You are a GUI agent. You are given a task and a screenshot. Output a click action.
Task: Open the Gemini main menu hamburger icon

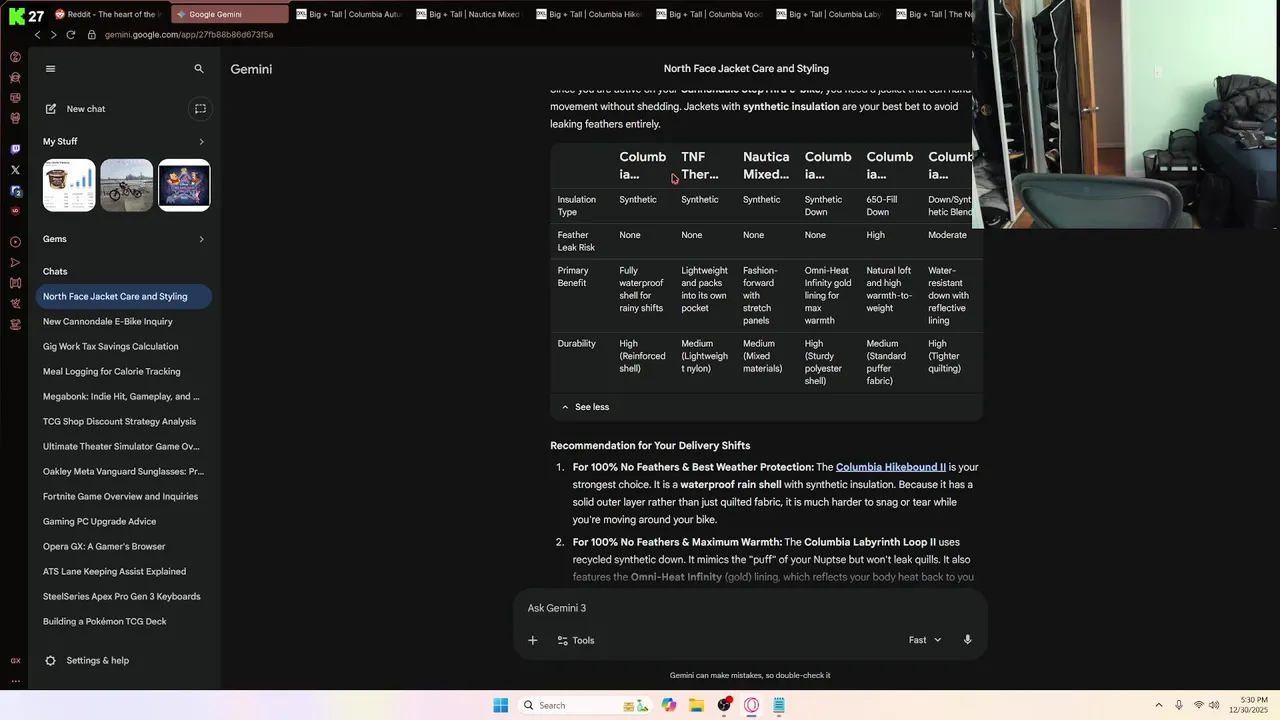coord(51,69)
